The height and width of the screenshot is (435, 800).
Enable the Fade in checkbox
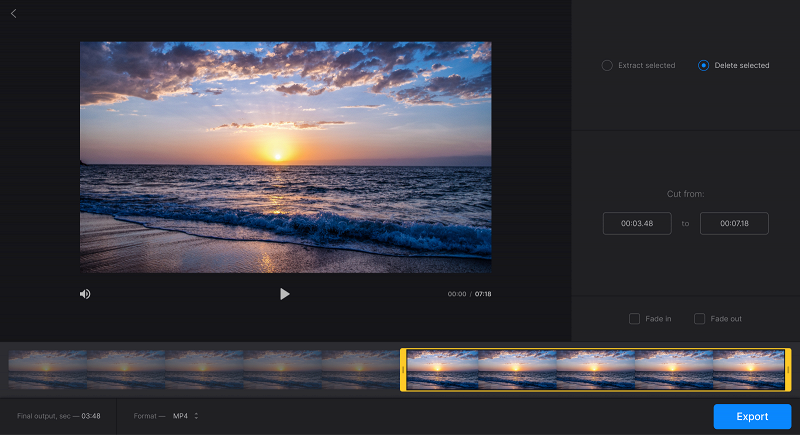click(x=634, y=319)
